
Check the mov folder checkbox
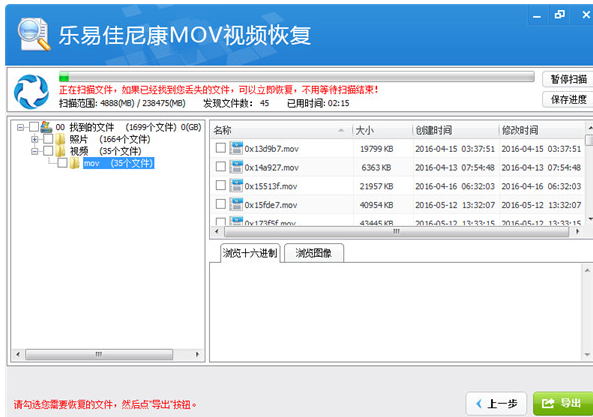62,163
